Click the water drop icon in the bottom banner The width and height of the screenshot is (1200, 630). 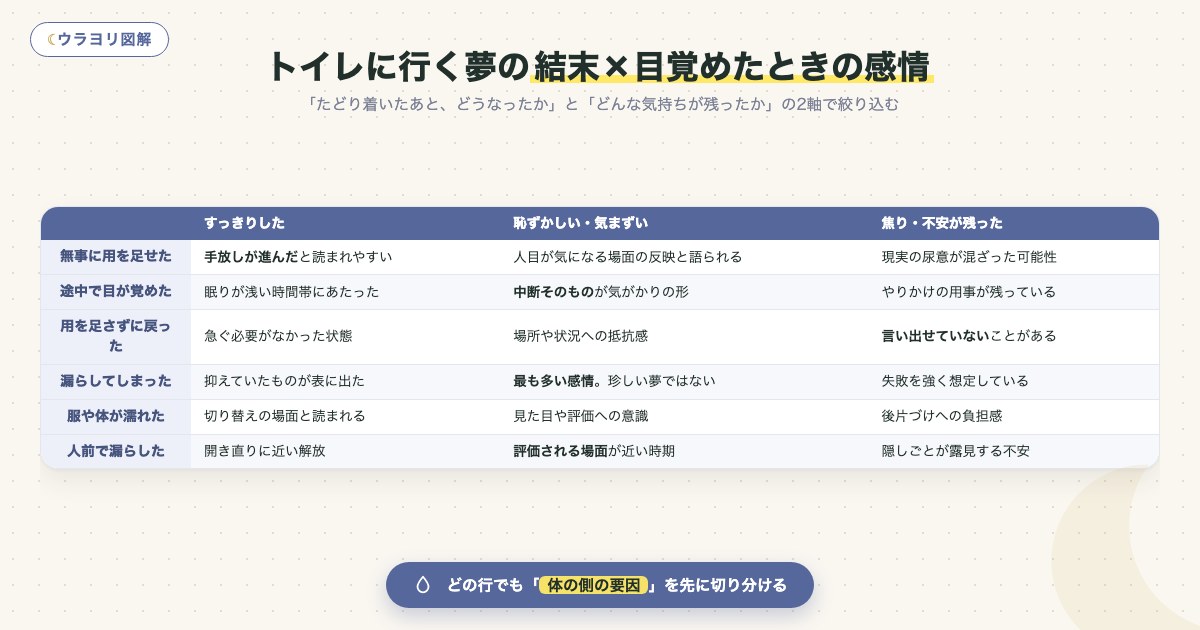click(422, 585)
